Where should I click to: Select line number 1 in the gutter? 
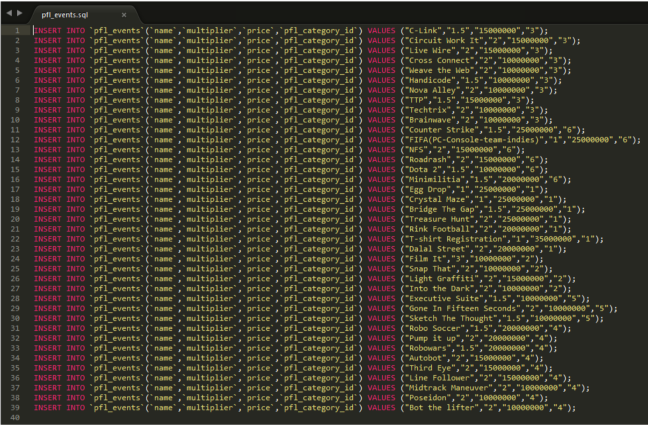16,31
